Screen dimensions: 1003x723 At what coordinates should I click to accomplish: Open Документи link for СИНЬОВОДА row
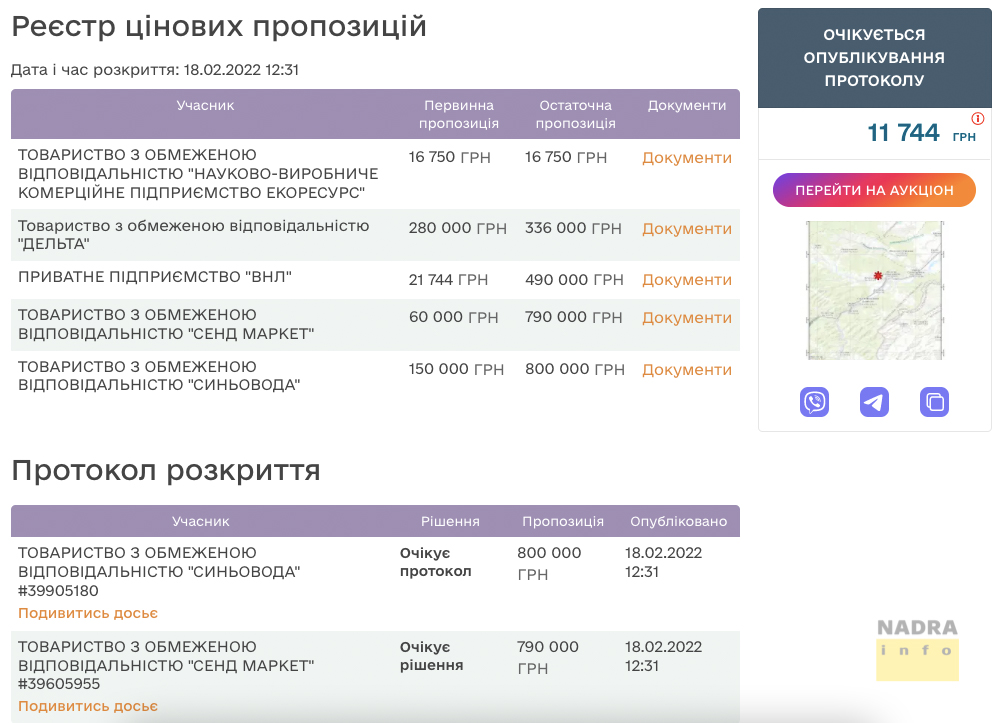(x=686, y=370)
